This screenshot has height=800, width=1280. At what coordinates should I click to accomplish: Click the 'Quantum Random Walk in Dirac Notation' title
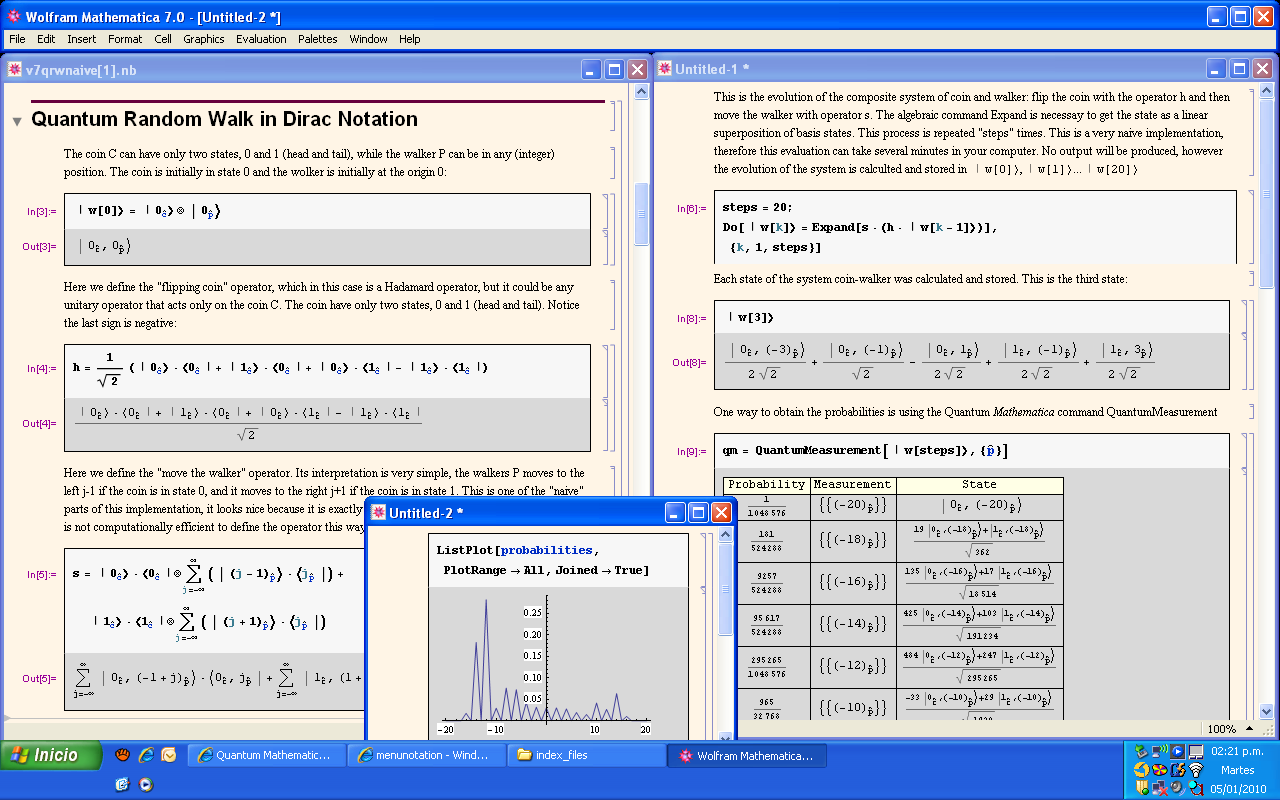coord(224,119)
